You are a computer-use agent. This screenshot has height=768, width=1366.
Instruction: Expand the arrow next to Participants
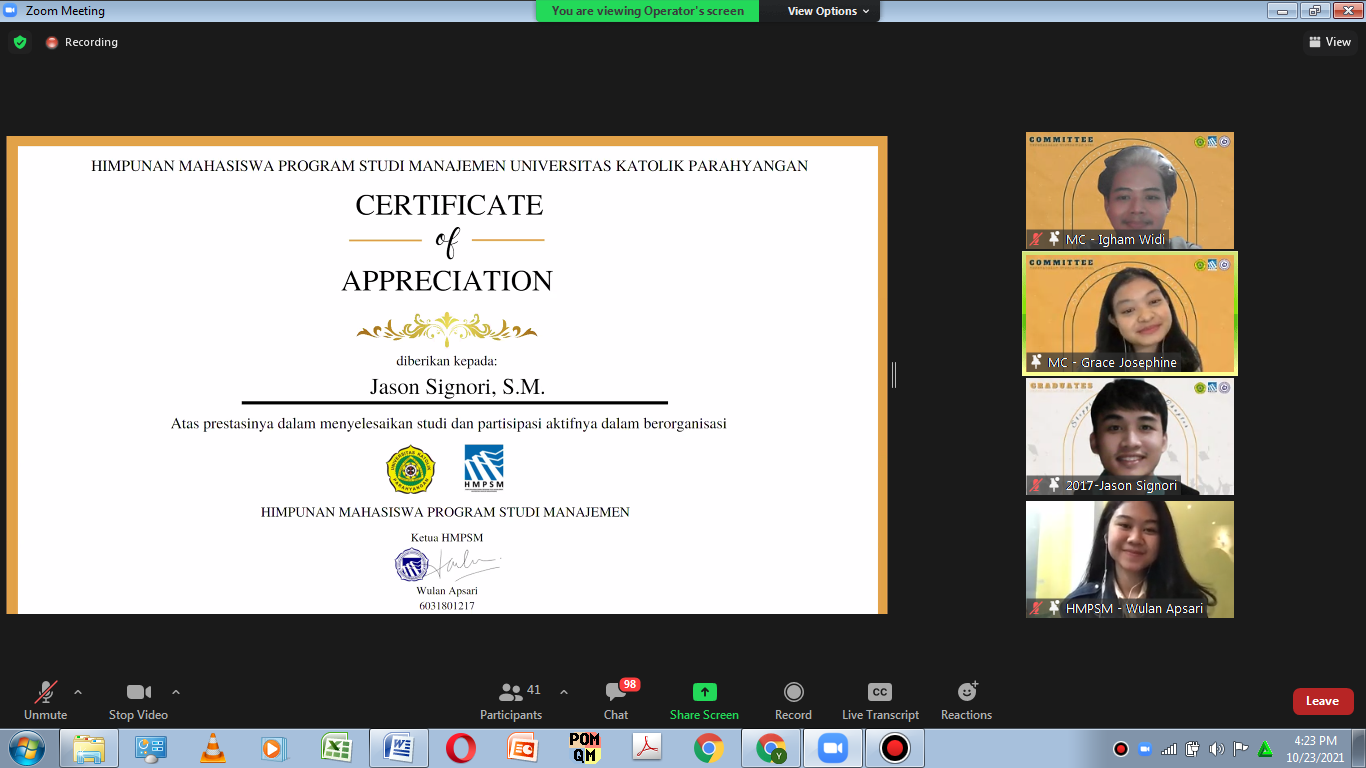point(563,692)
